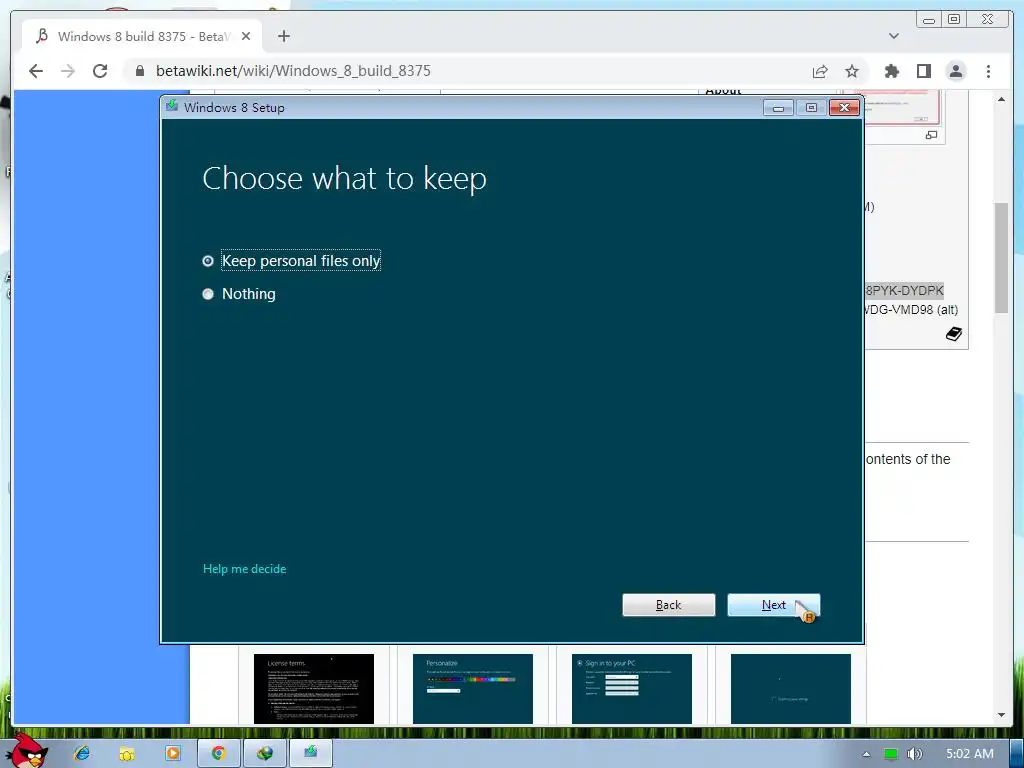Bookmark this page with star icon
The width and height of the screenshot is (1024, 768).
coord(852,71)
